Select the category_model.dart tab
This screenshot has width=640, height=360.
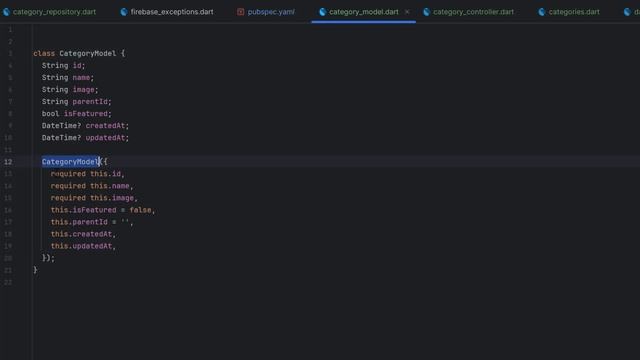click(x=364, y=12)
